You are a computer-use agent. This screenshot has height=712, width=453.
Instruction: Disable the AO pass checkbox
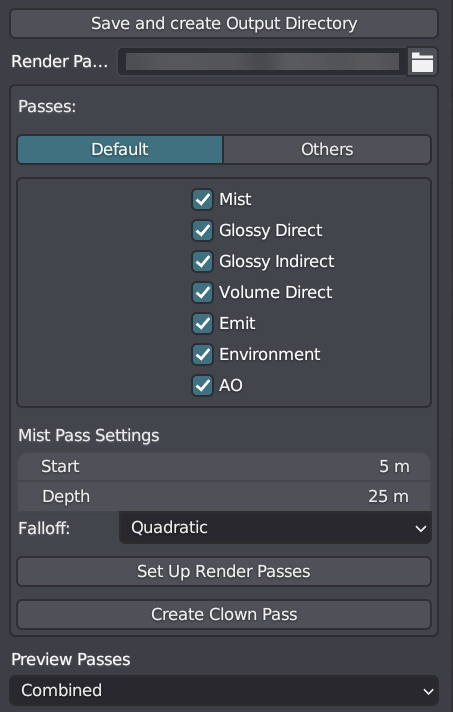point(202,386)
